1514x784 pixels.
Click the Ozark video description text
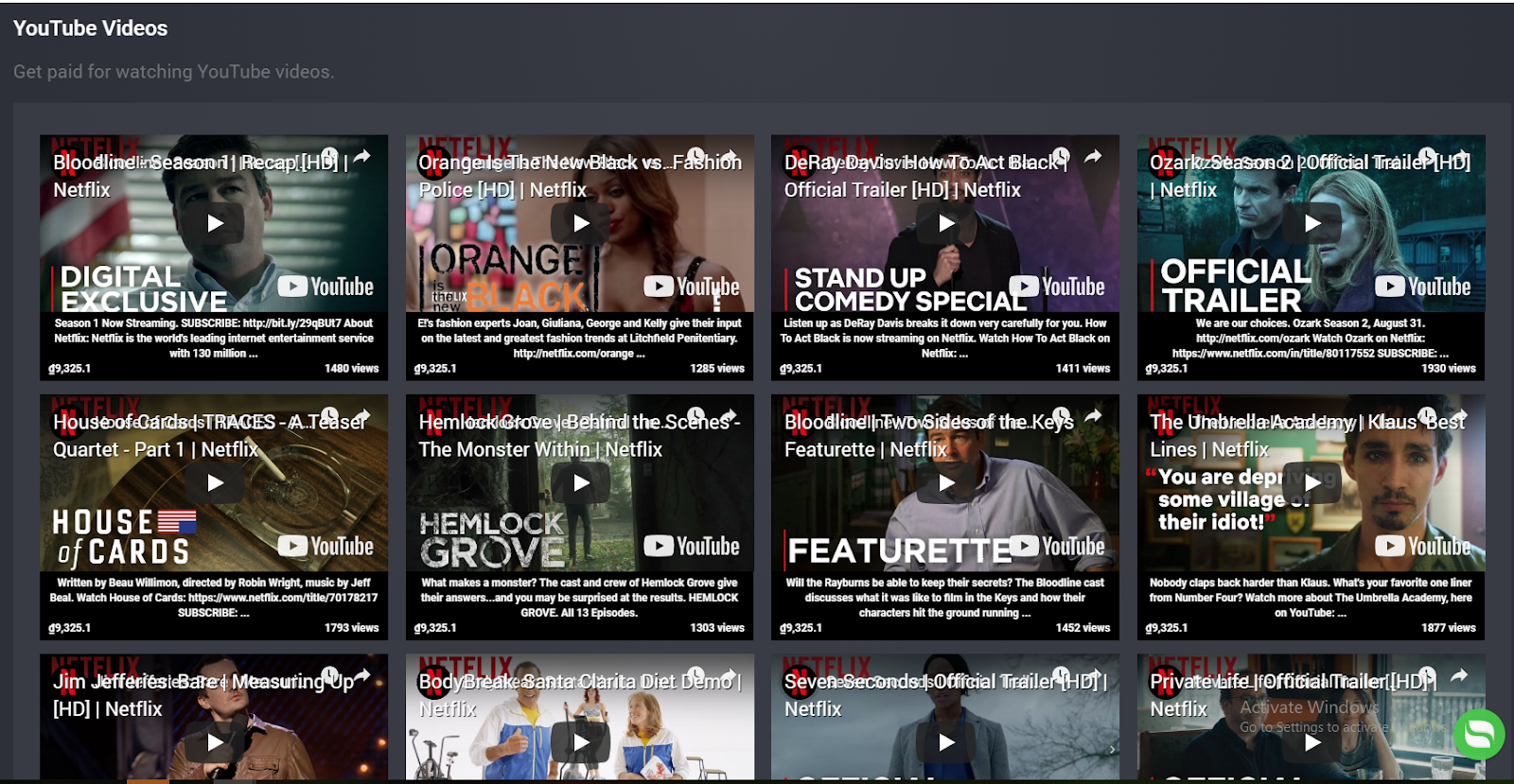[x=1311, y=339]
